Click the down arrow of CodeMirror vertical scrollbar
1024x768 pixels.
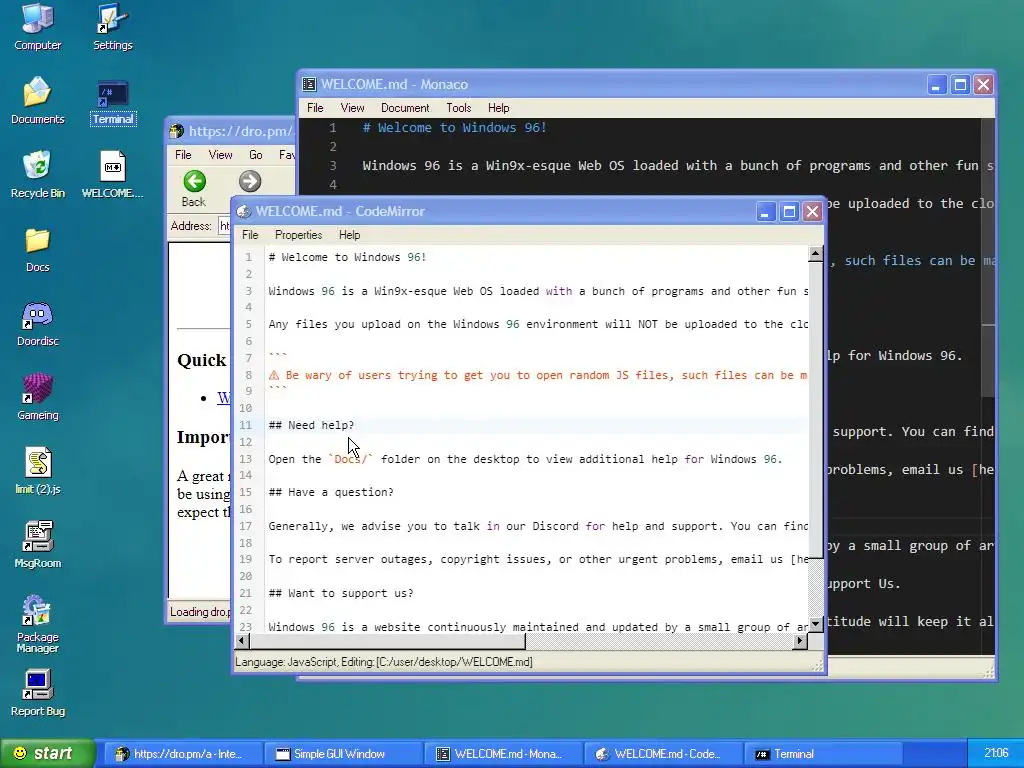click(x=815, y=624)
